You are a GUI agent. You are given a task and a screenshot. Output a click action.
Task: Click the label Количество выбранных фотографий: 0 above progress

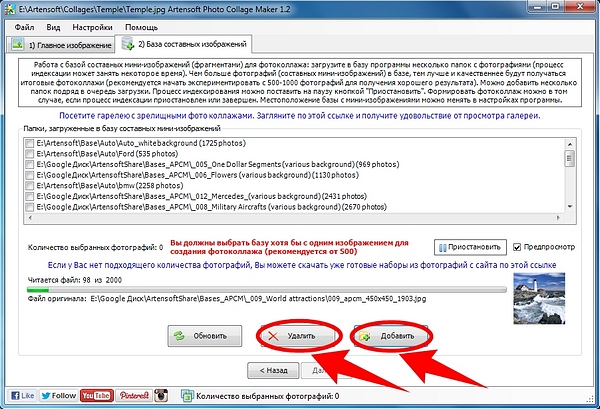(x=95, y=248)
